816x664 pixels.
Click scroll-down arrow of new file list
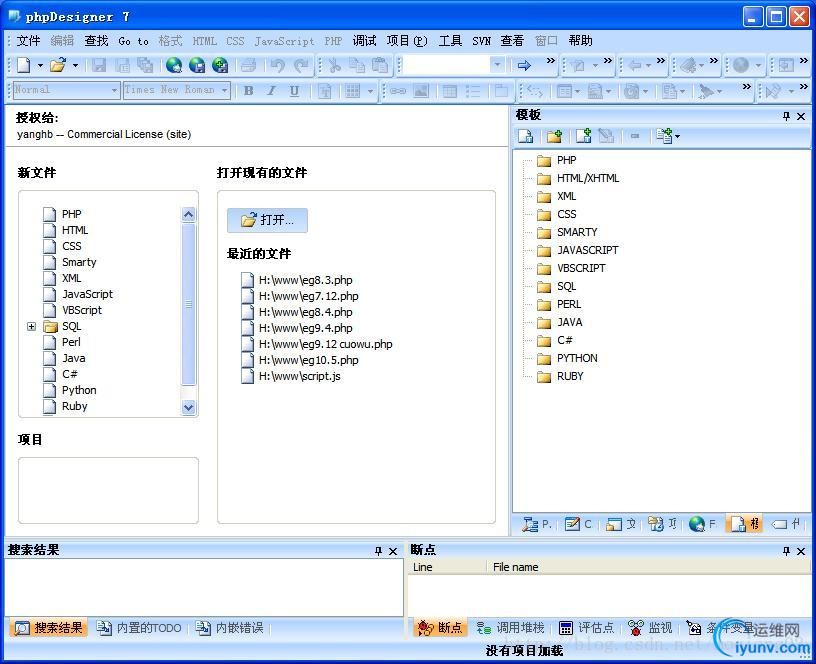coord(188,407)
